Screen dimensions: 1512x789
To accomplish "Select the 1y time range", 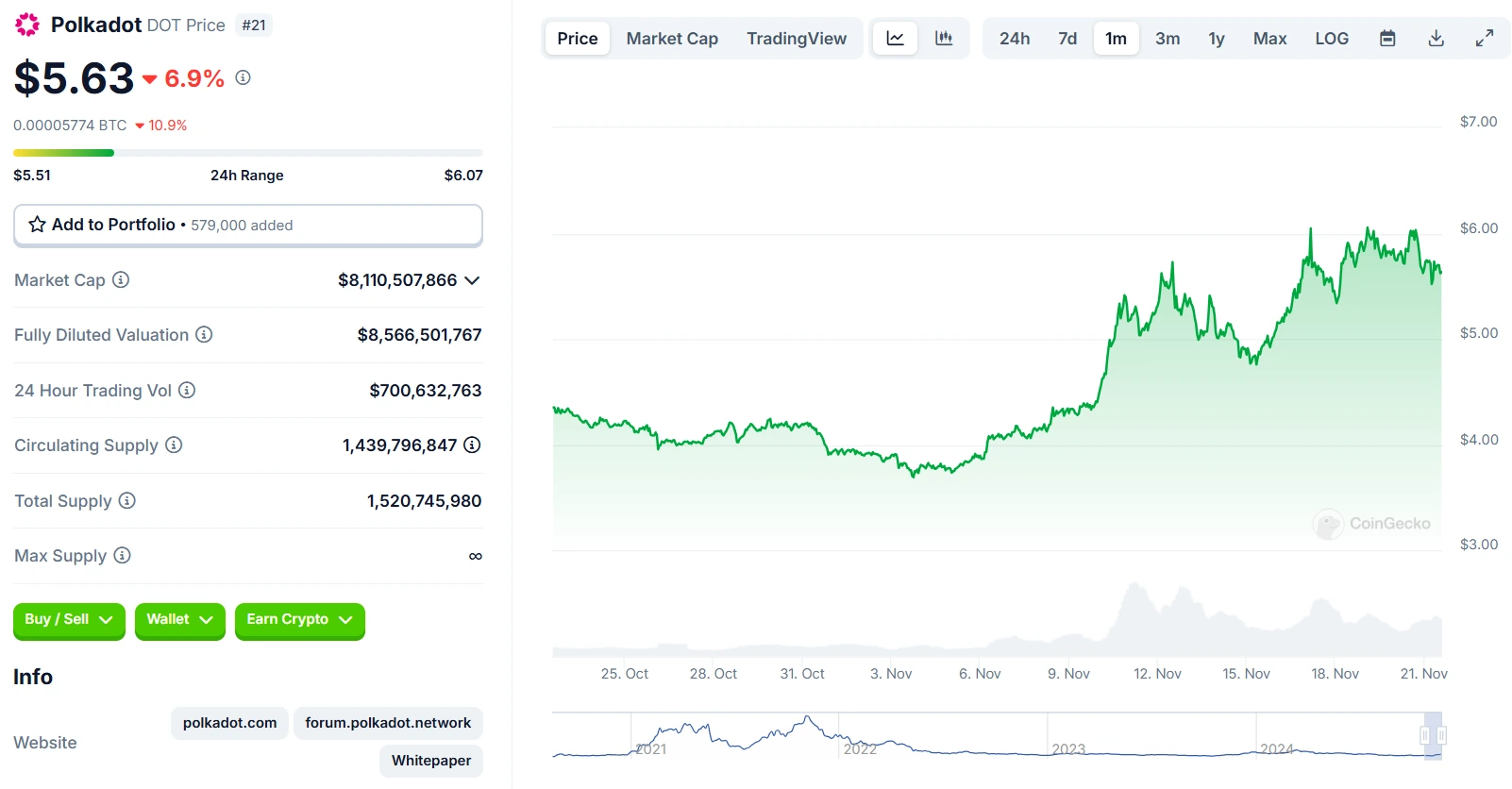I will (x=1217, y=39).
